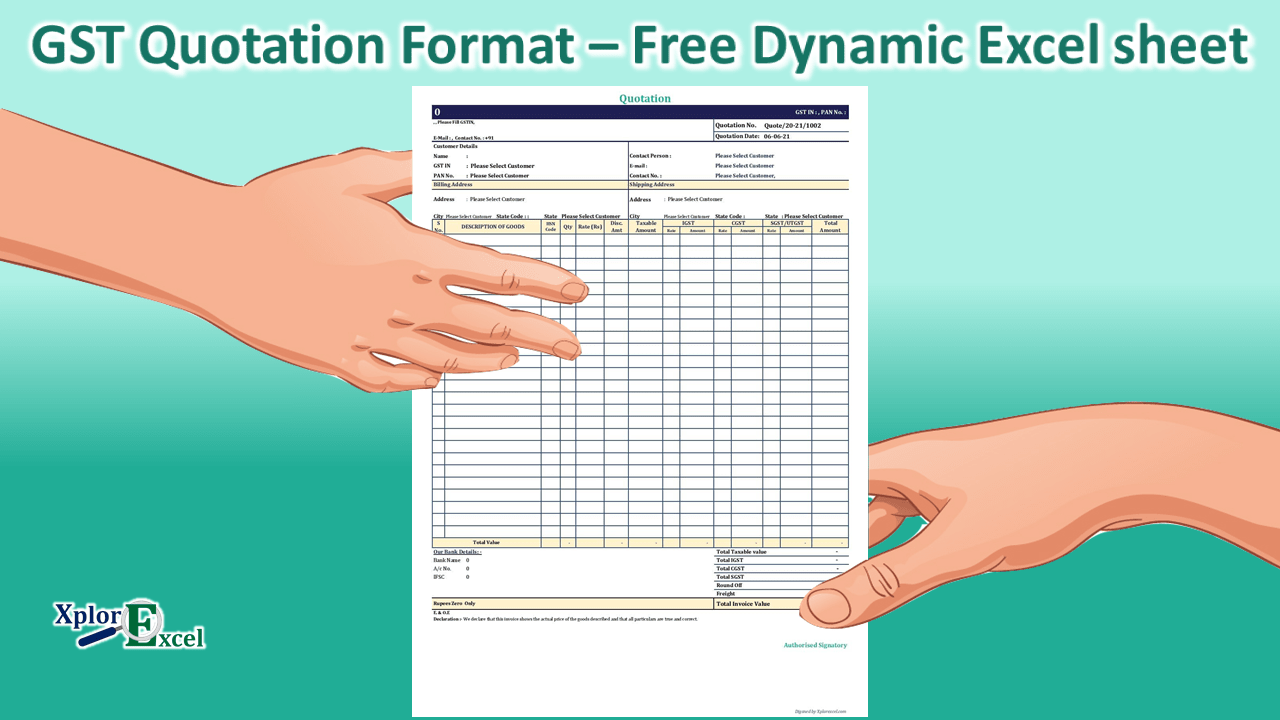Click the 'SGST/UTGST' column header

click(787, 223)
